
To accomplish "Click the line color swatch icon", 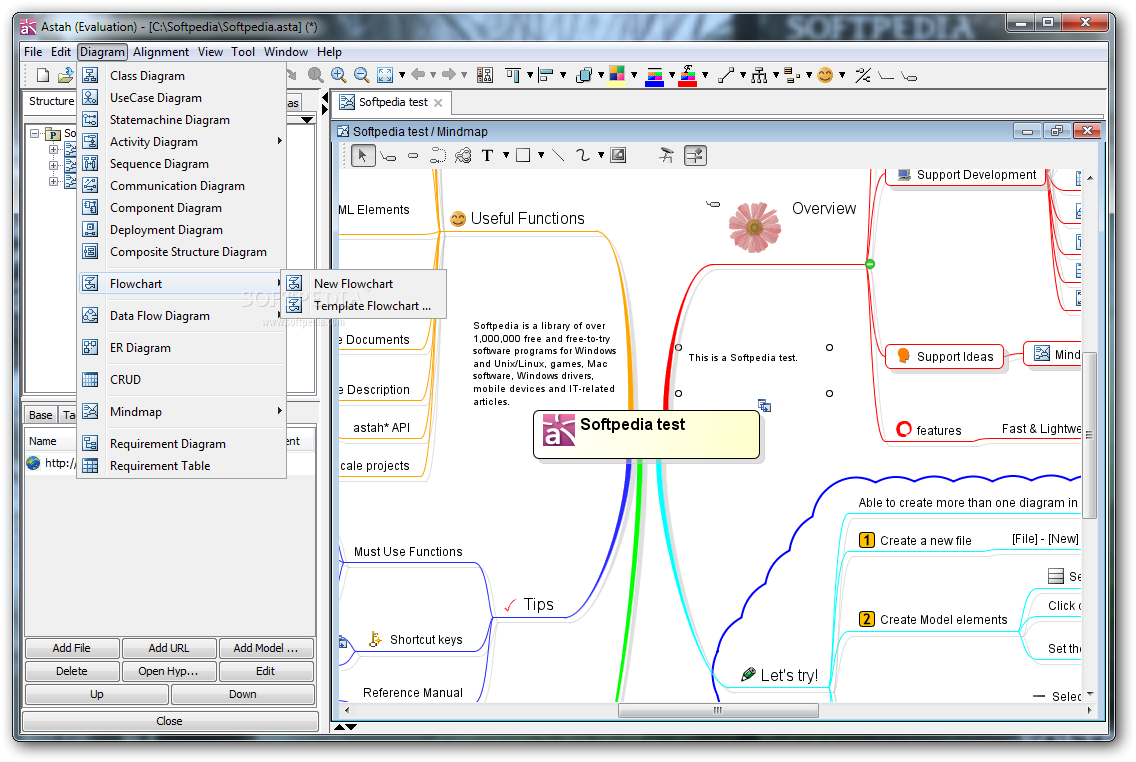I will [x=653, y=75].
